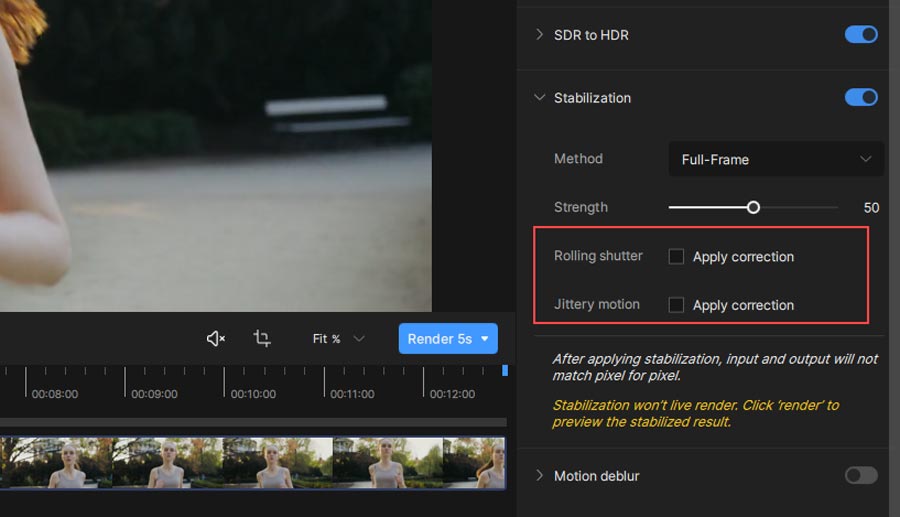Expand the Motion deblur section

pyautogui.click(x=539, y=475)
